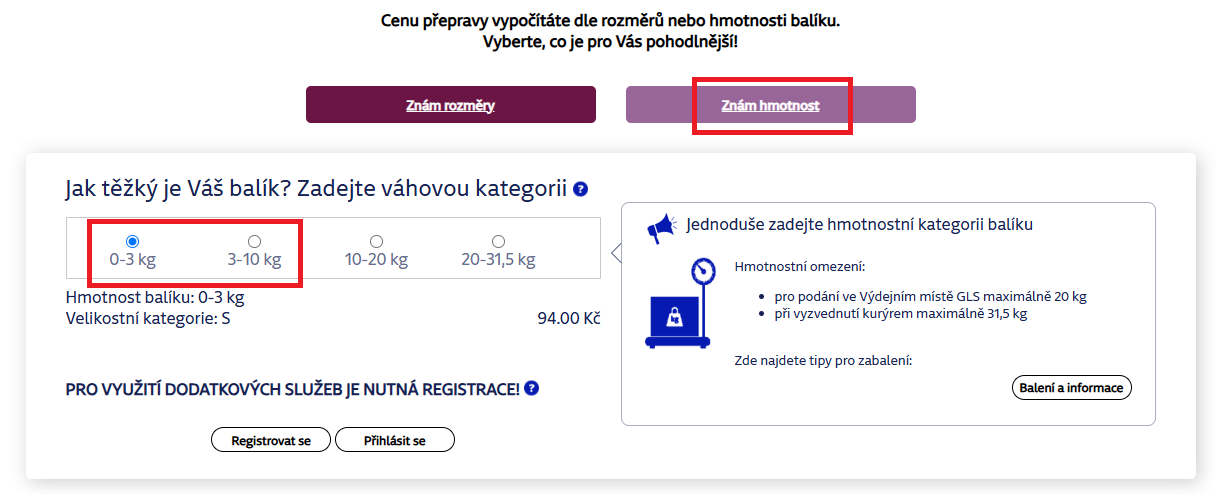
Task: Choose the 20-31,5 kg radio button
Action: 498,241
